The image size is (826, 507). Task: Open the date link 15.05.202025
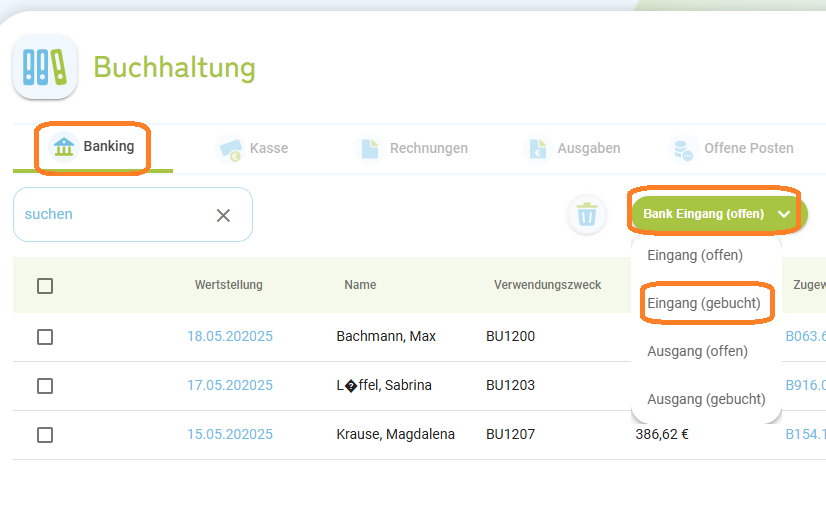coord(230,434)
